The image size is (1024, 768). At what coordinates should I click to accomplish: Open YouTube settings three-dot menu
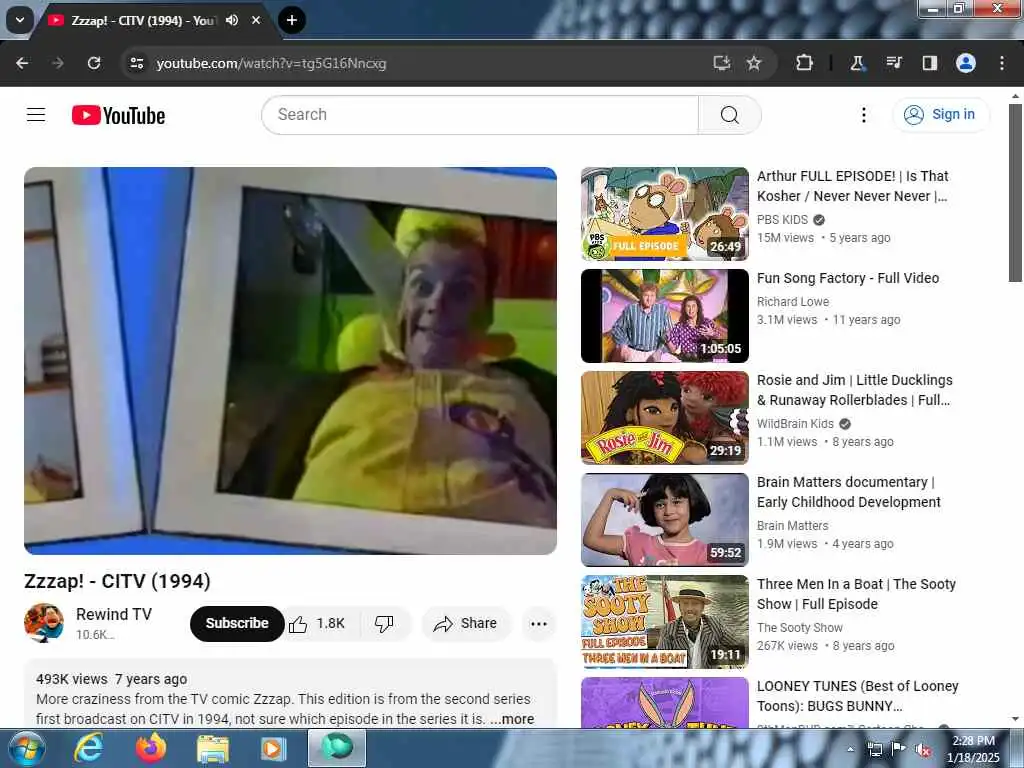[x=863, y=115]
